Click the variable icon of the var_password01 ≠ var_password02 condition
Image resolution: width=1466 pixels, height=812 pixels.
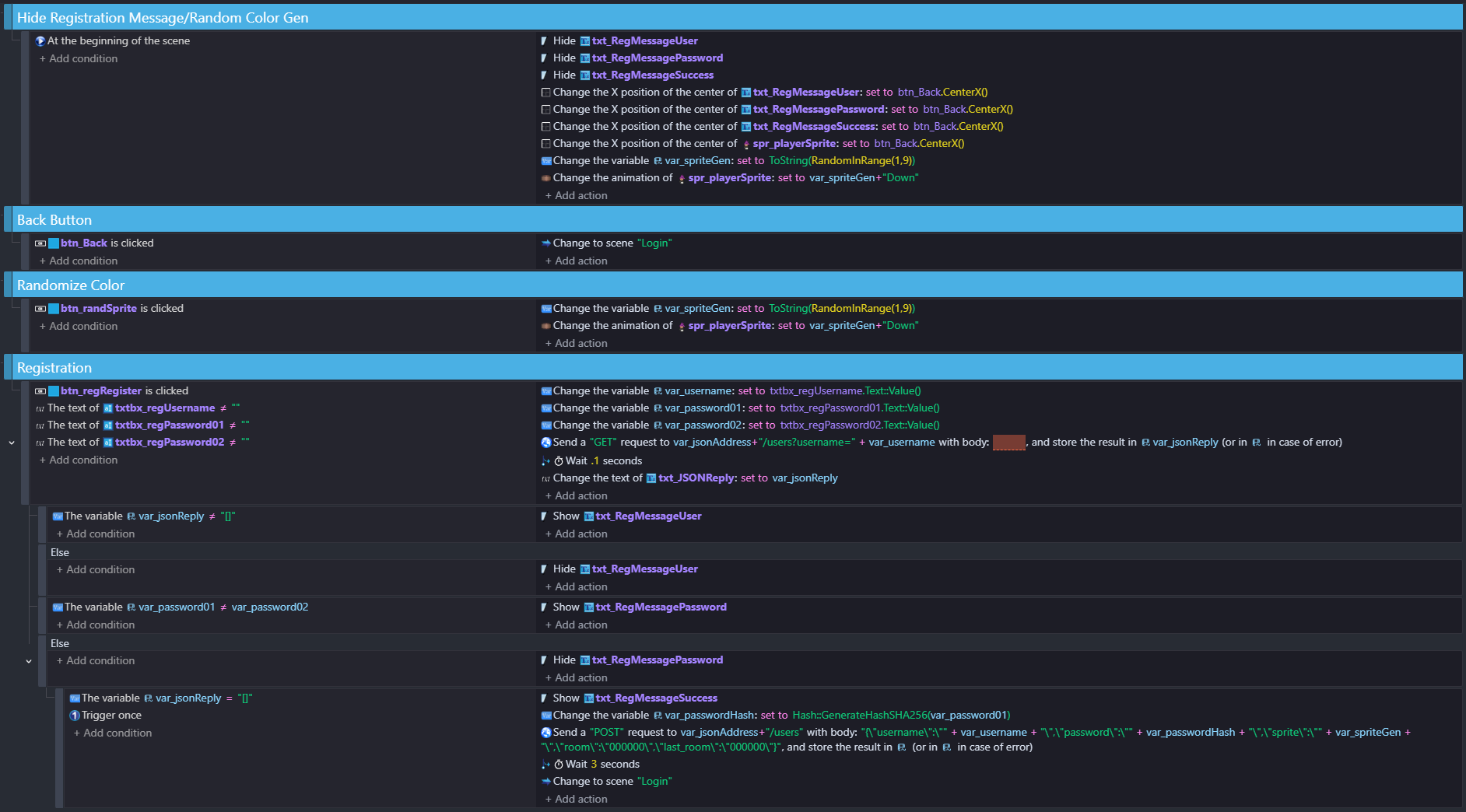58,607
